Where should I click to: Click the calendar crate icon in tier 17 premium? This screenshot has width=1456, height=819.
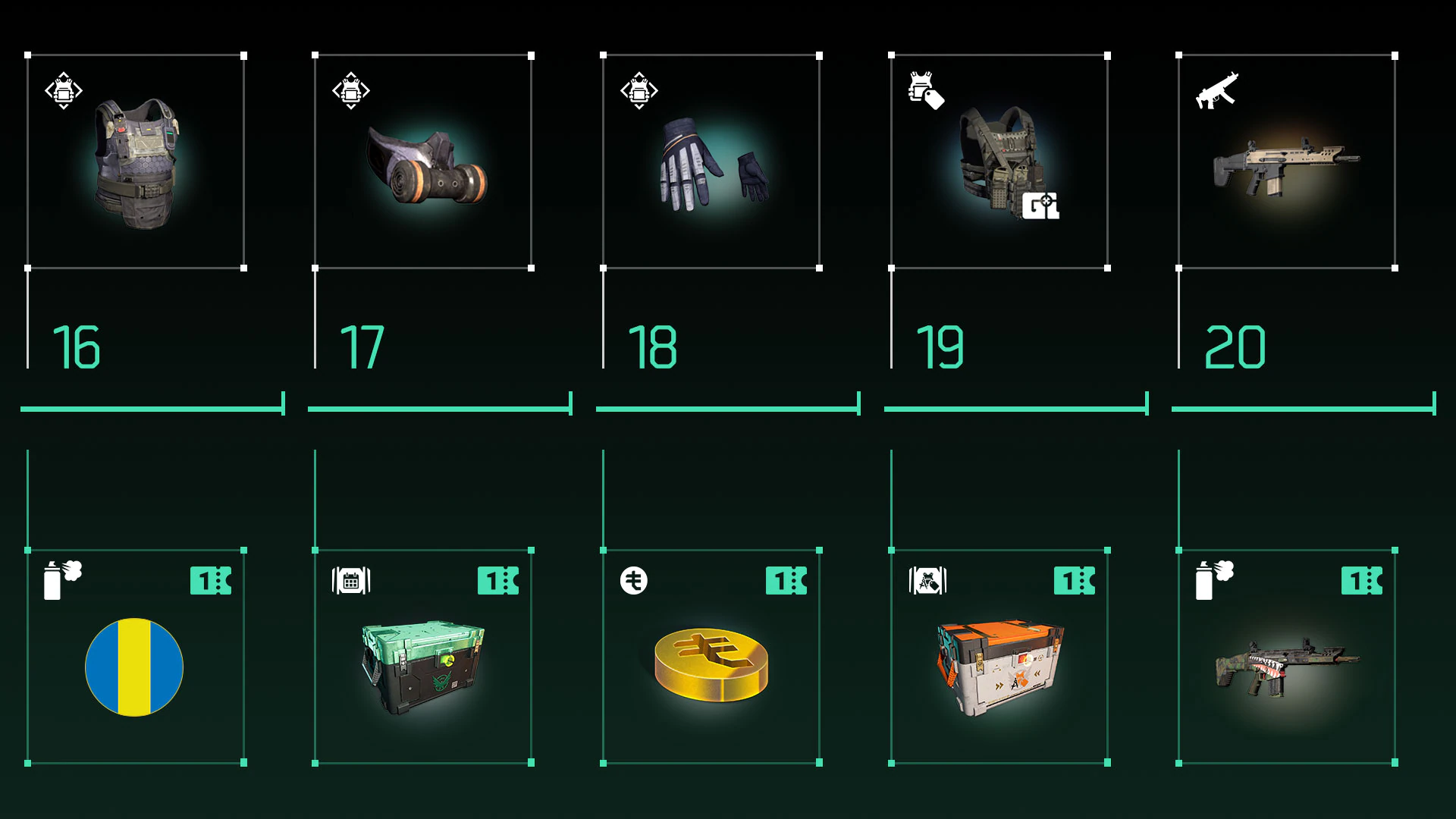click(351, 581)
